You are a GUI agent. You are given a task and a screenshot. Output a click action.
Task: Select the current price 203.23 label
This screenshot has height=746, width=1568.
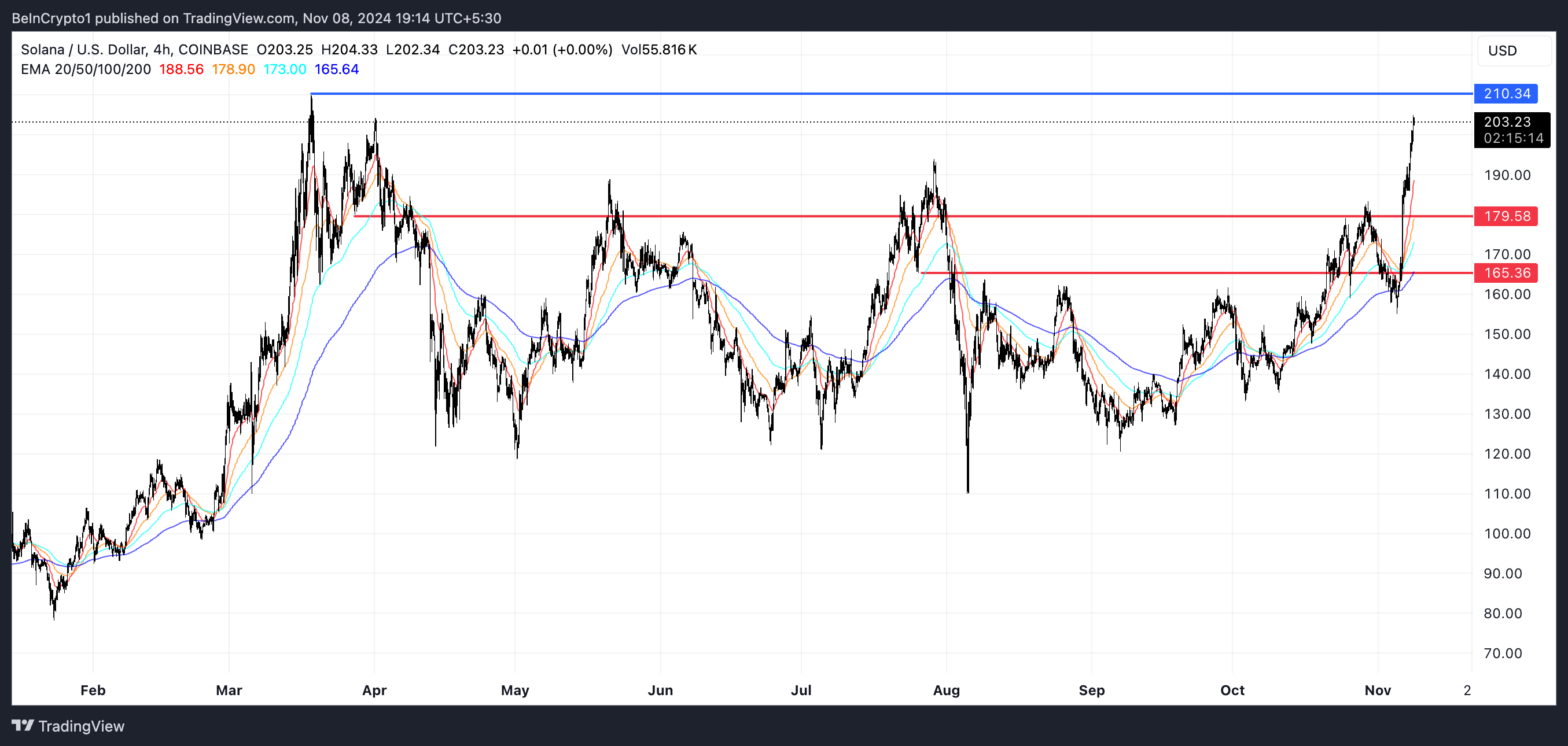(x=1507, y=122)
